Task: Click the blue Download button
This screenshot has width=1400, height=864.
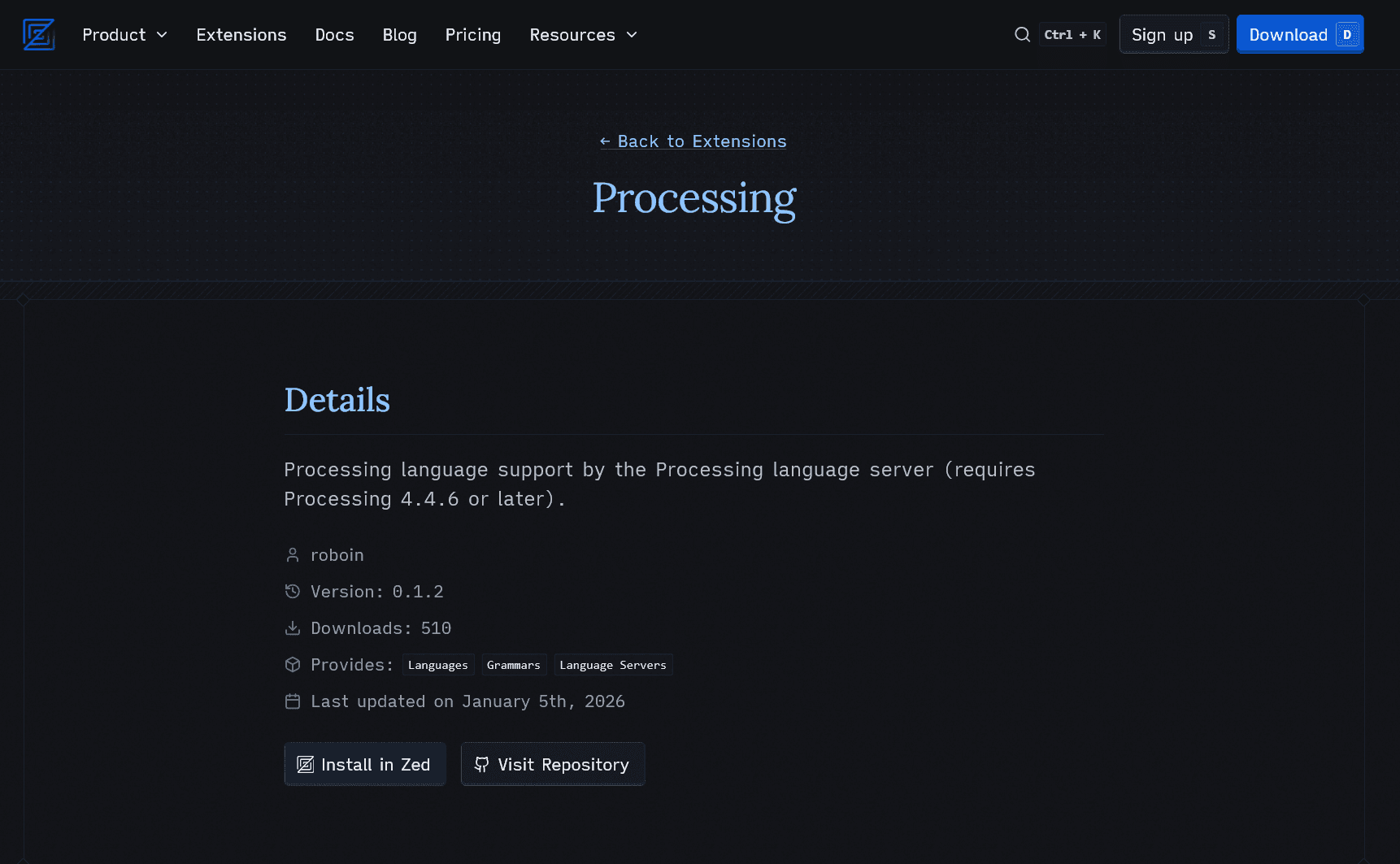Action: point(1300,35)
